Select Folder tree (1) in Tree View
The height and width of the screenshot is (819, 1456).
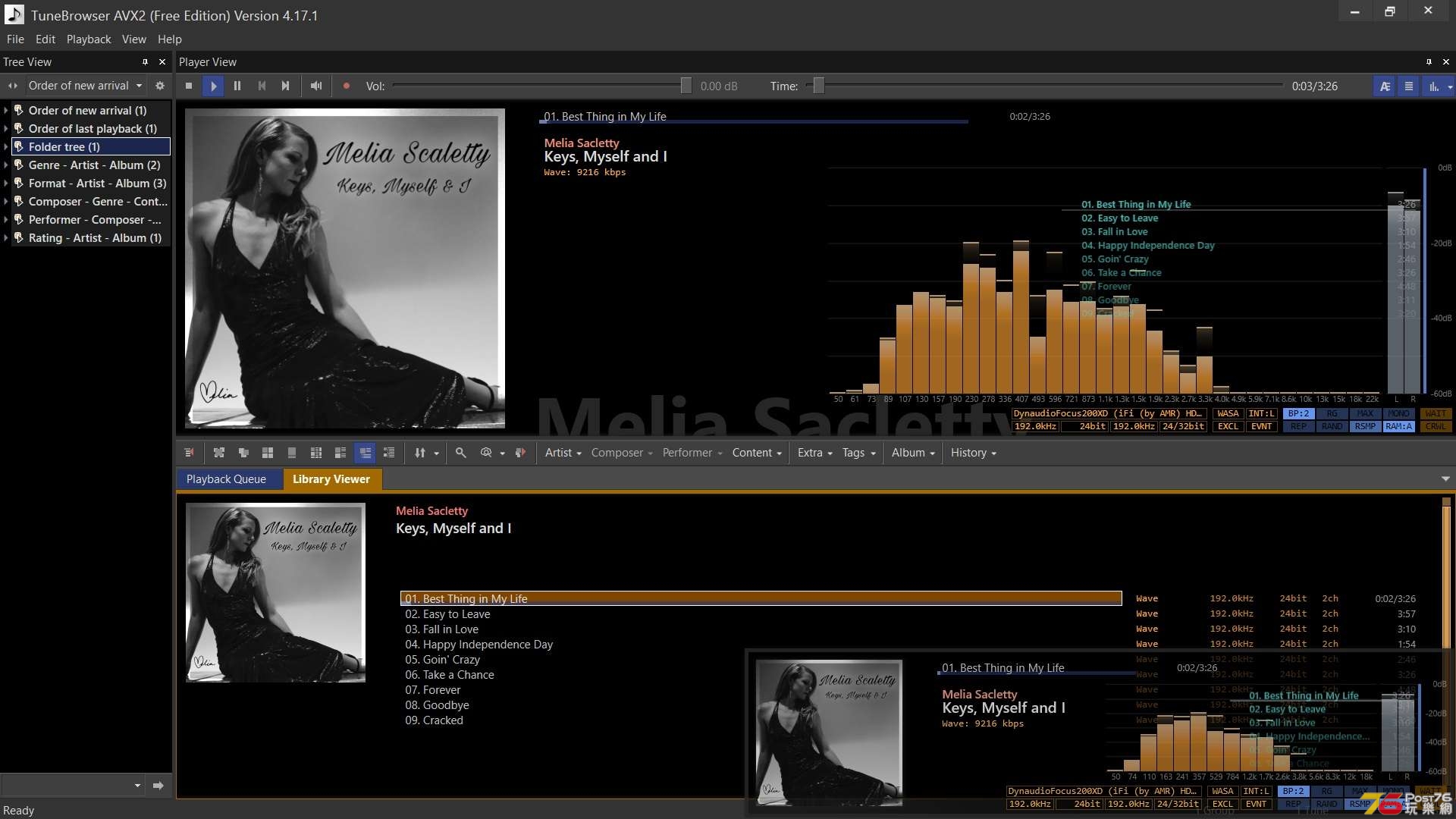pos(92,147)
